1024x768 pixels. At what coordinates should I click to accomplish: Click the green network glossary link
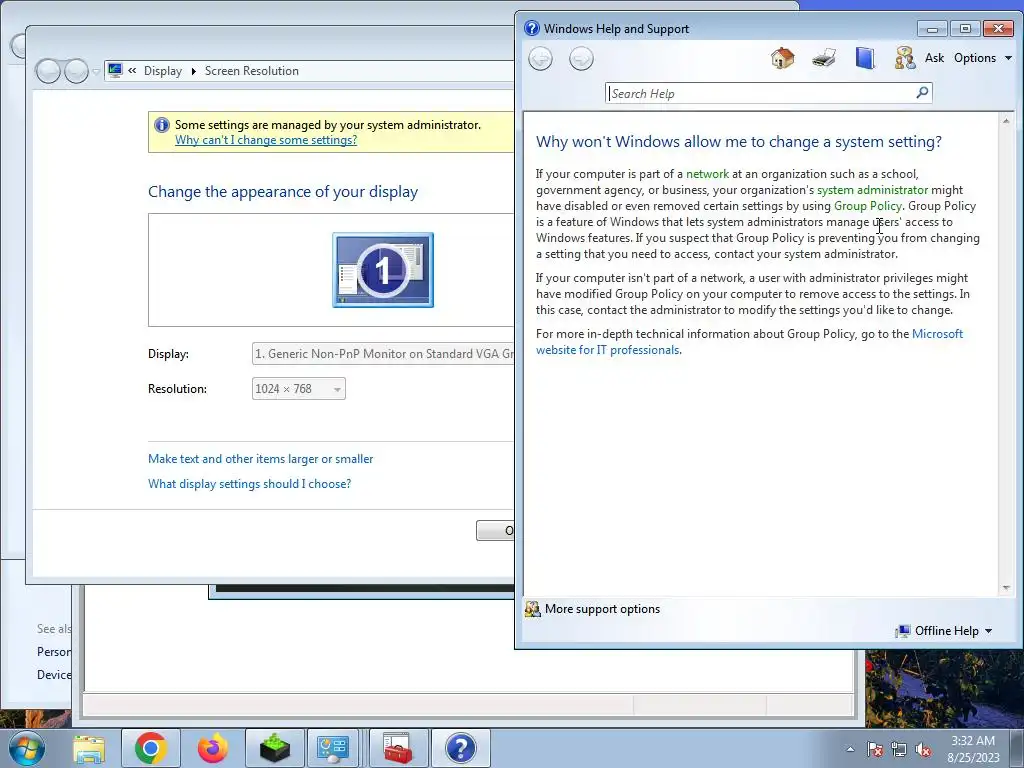point(707,174)
